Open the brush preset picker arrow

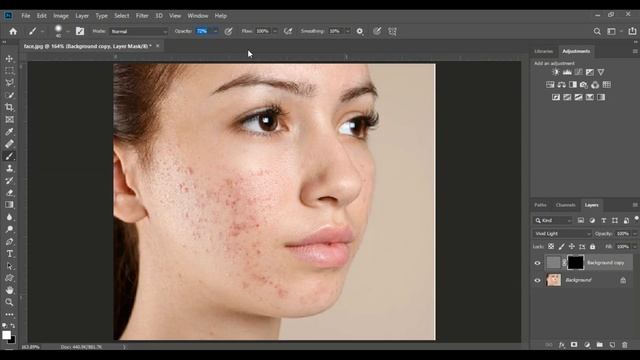(68, 31)
